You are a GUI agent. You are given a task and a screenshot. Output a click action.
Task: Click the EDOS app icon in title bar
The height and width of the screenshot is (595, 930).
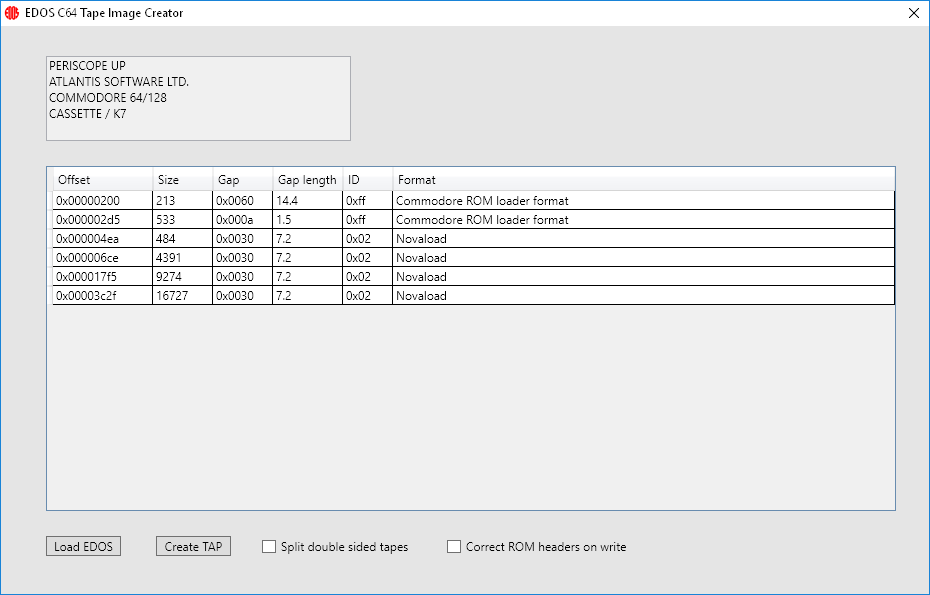[12, 13]
